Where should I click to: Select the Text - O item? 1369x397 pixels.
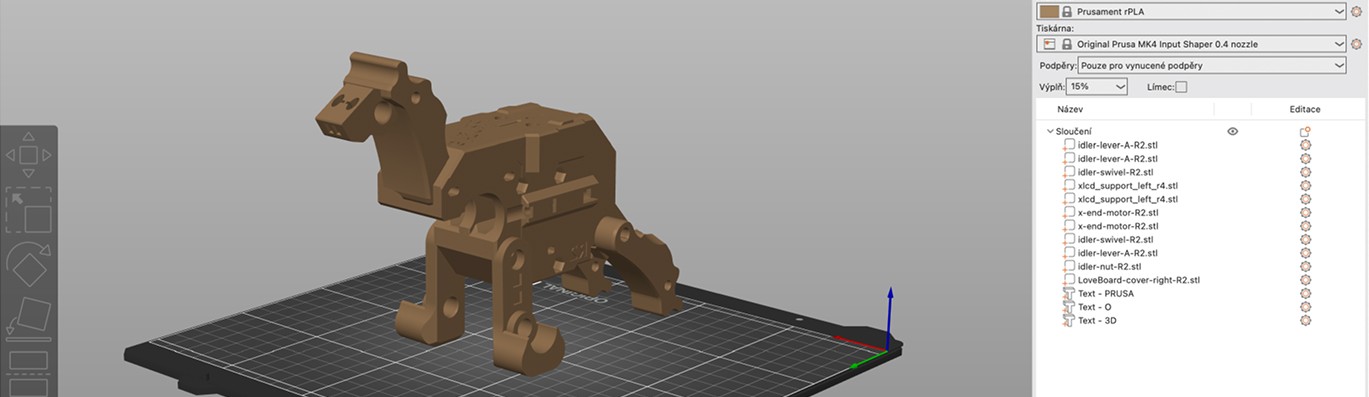pos(1094,307)
